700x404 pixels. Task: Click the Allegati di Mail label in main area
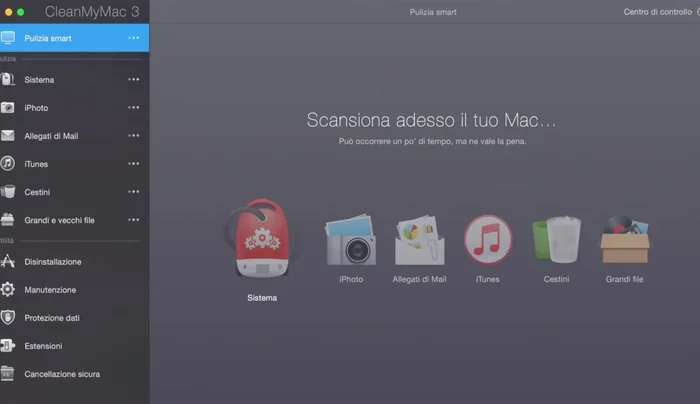coord(419,279)
